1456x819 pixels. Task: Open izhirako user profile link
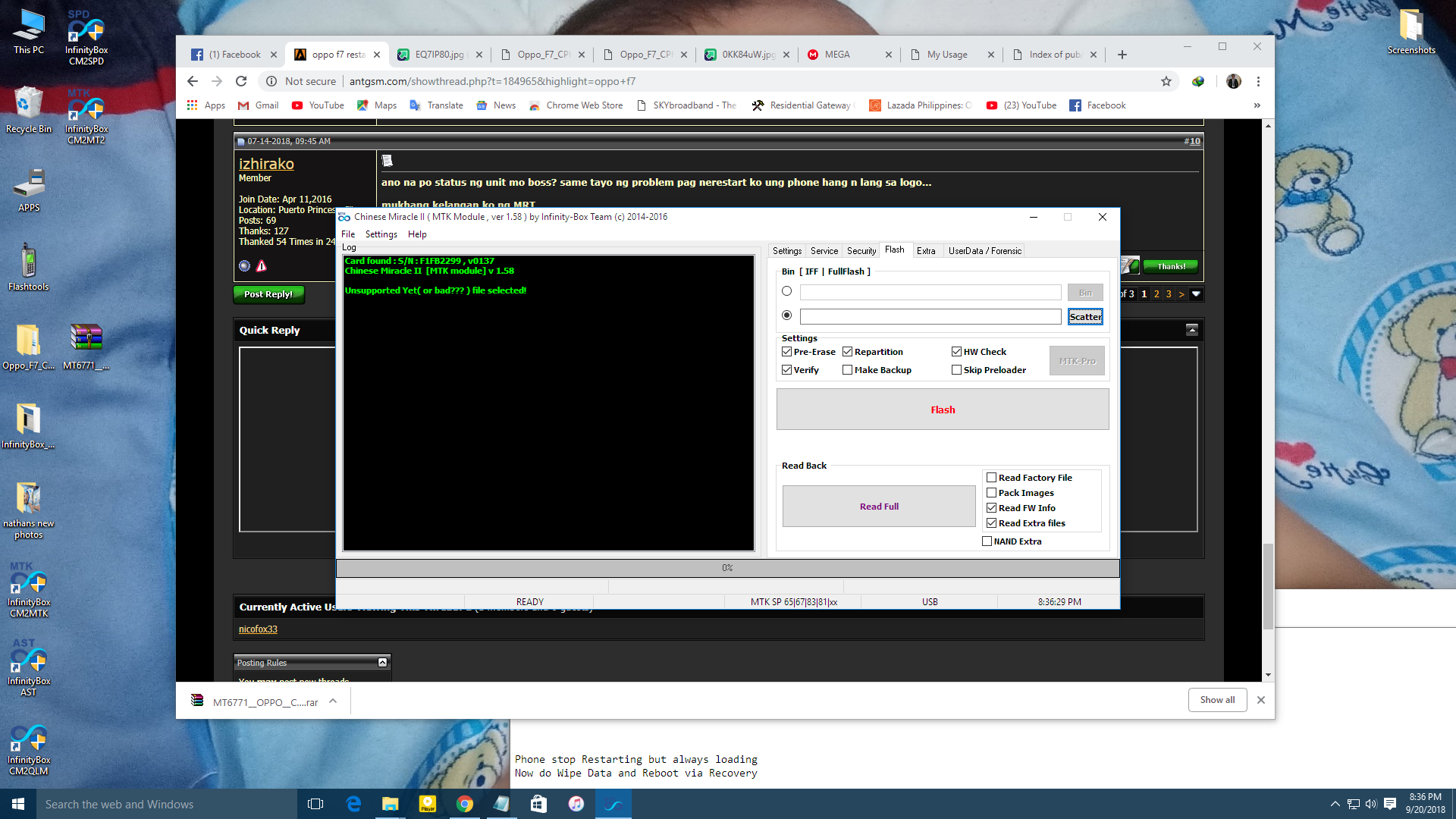tap(266, 164)
